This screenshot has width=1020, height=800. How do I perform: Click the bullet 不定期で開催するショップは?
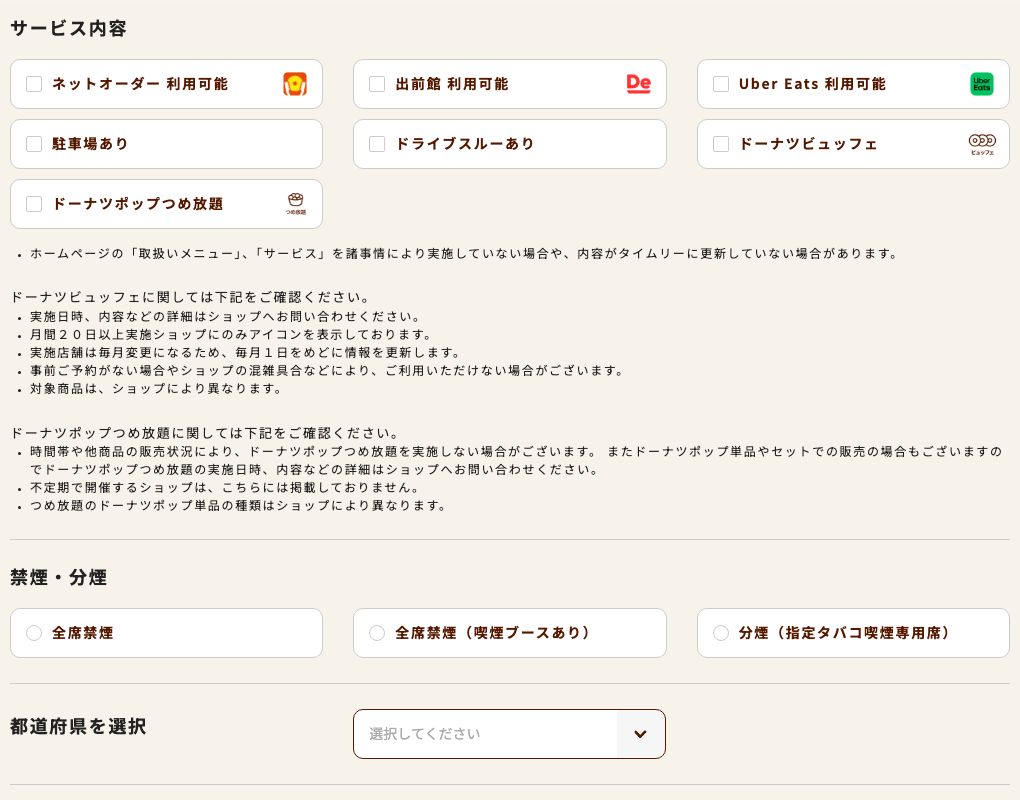pos(225,488)
